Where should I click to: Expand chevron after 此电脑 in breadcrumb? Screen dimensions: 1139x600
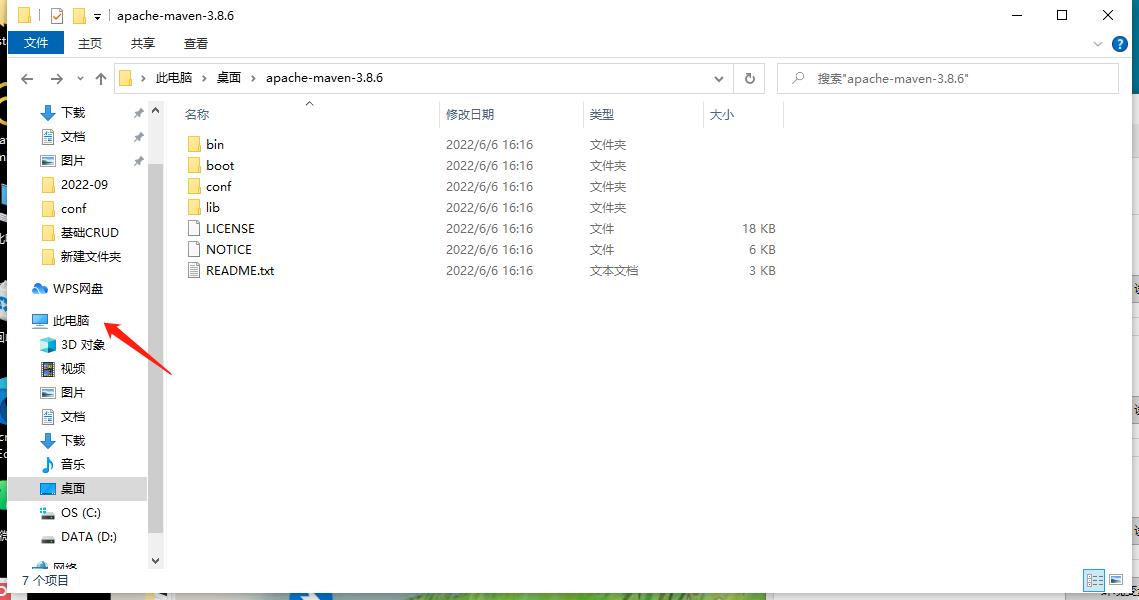coord(204,78)
